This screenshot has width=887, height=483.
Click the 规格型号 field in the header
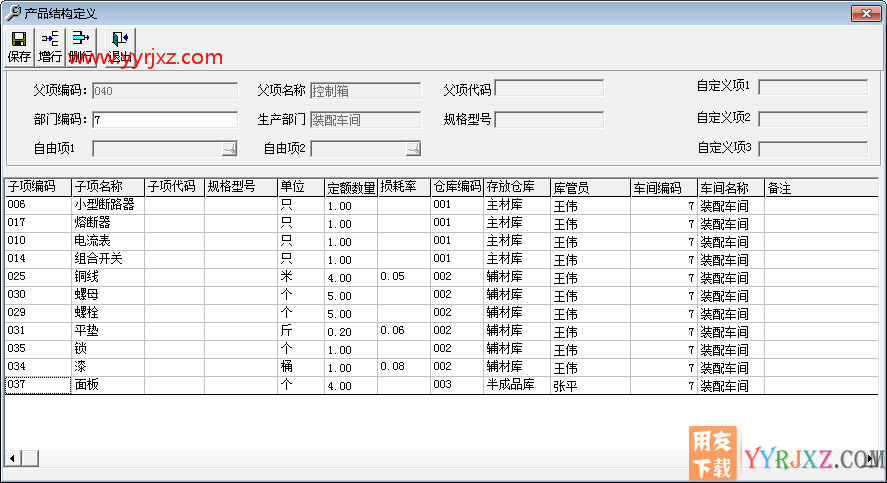click(x=549, y=120)
